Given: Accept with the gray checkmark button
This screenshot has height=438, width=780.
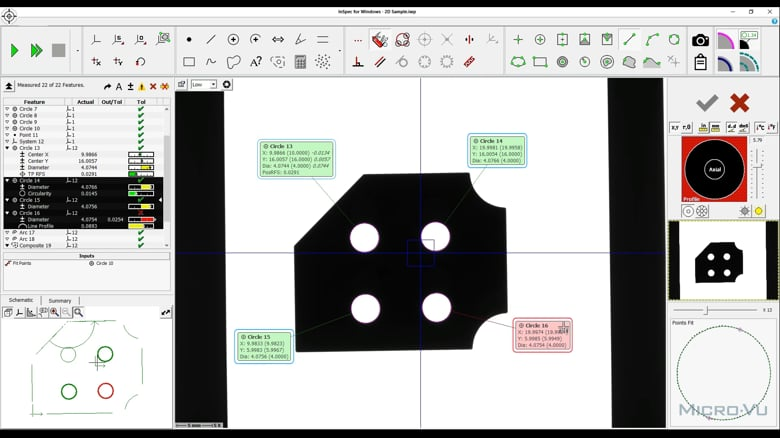Looking at the screenshot, I should tap(707, 103).
